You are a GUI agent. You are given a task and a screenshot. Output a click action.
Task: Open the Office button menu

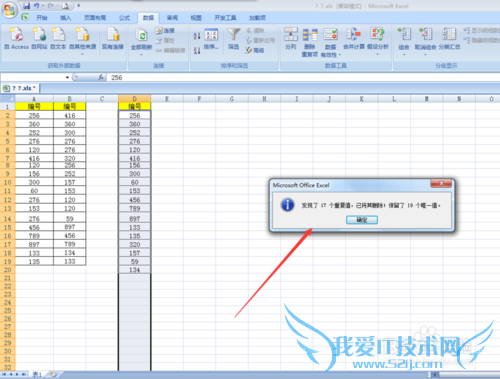tap(9, 9)
